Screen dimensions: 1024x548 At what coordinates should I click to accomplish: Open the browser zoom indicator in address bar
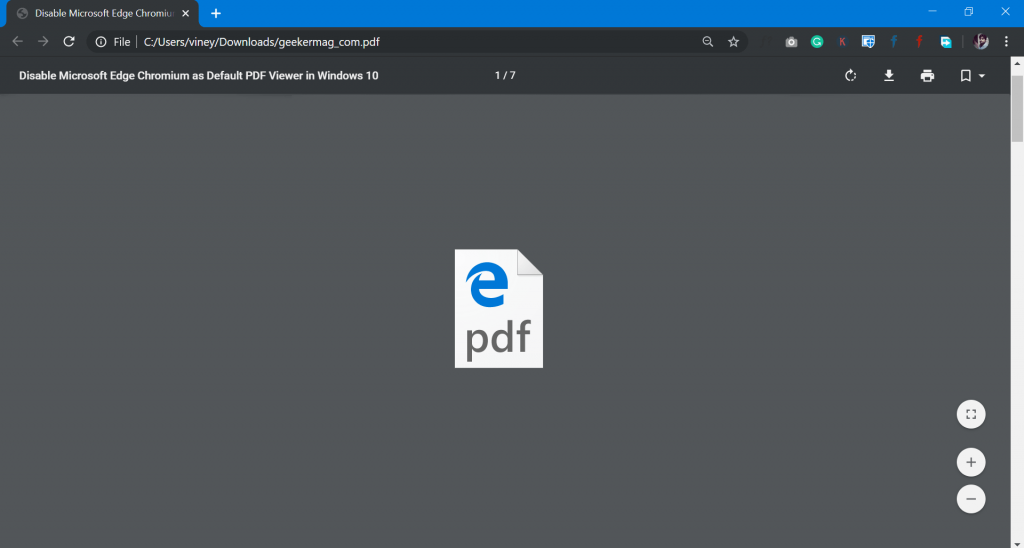click(708, 42)
